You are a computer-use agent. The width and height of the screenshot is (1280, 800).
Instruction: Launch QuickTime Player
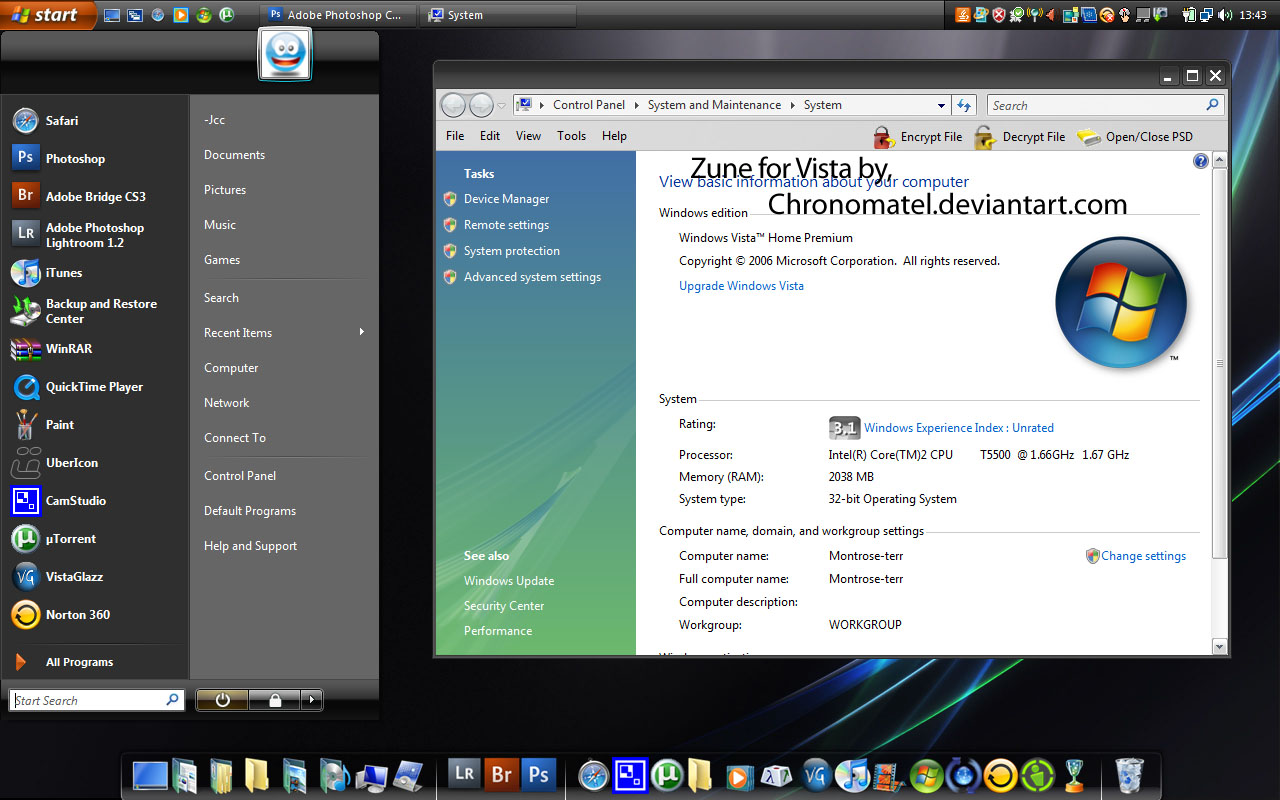point(95,386)
